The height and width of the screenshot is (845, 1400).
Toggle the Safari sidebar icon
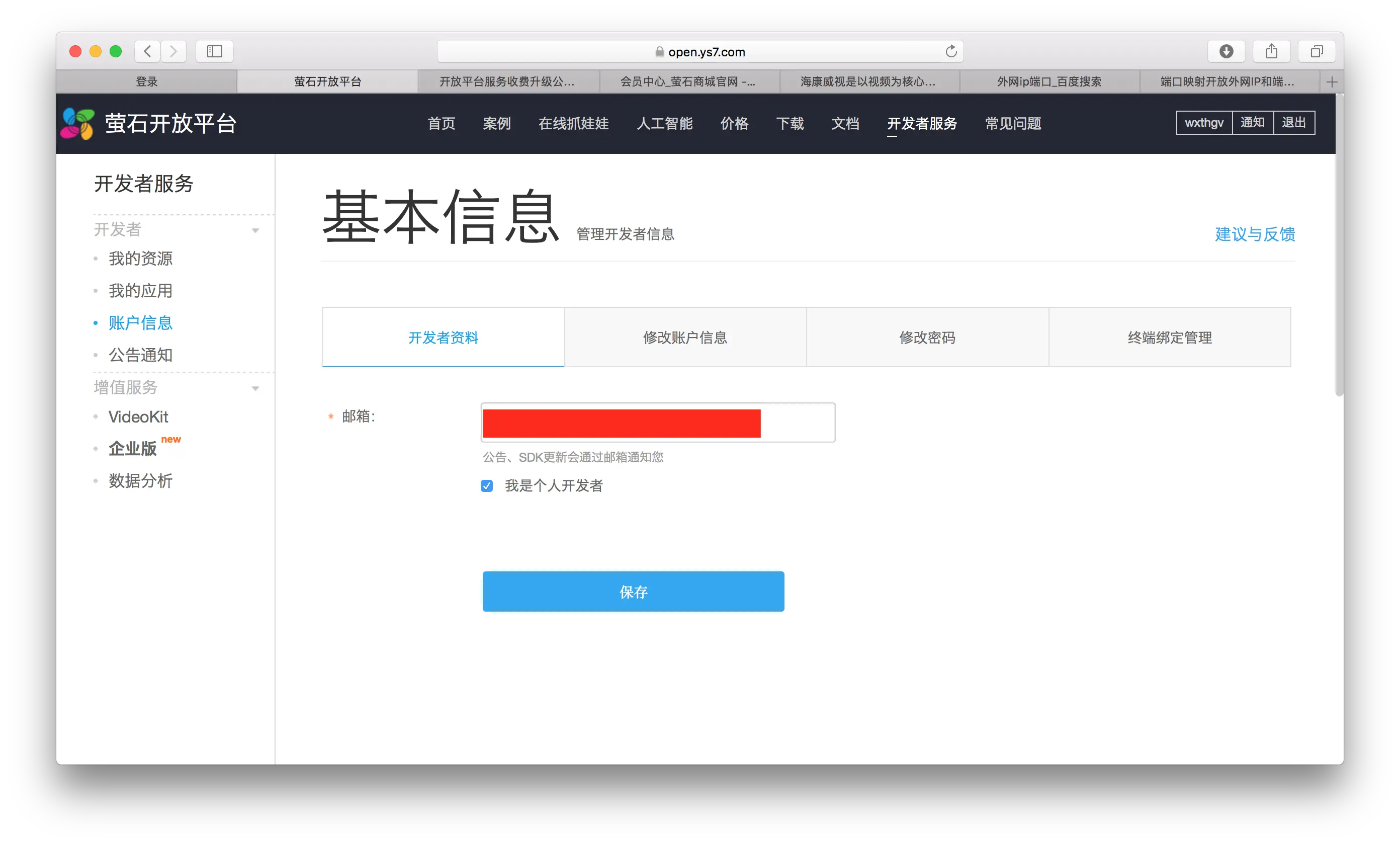[x=214, y=51]
